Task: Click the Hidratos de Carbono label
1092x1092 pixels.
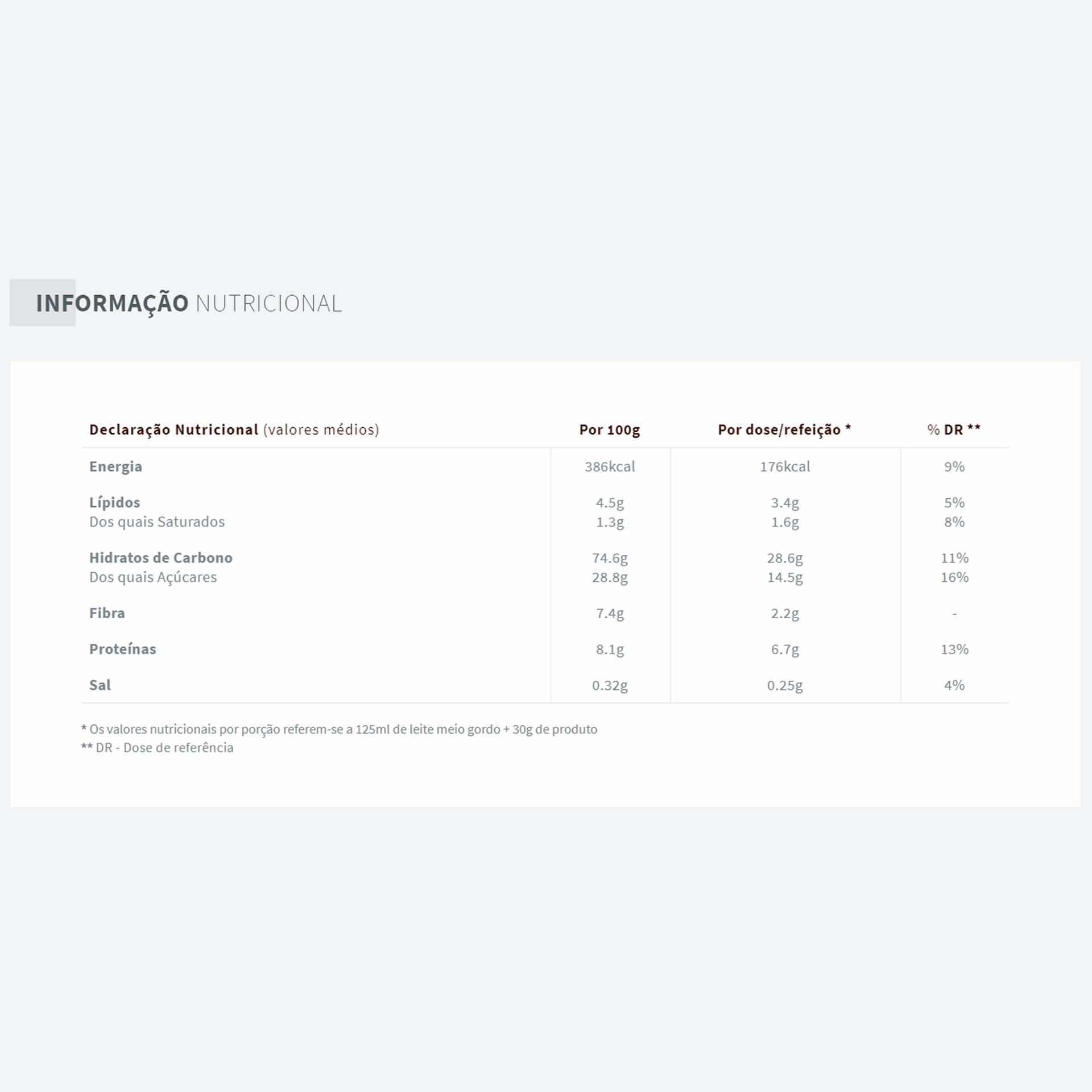Action: [161, 557]
